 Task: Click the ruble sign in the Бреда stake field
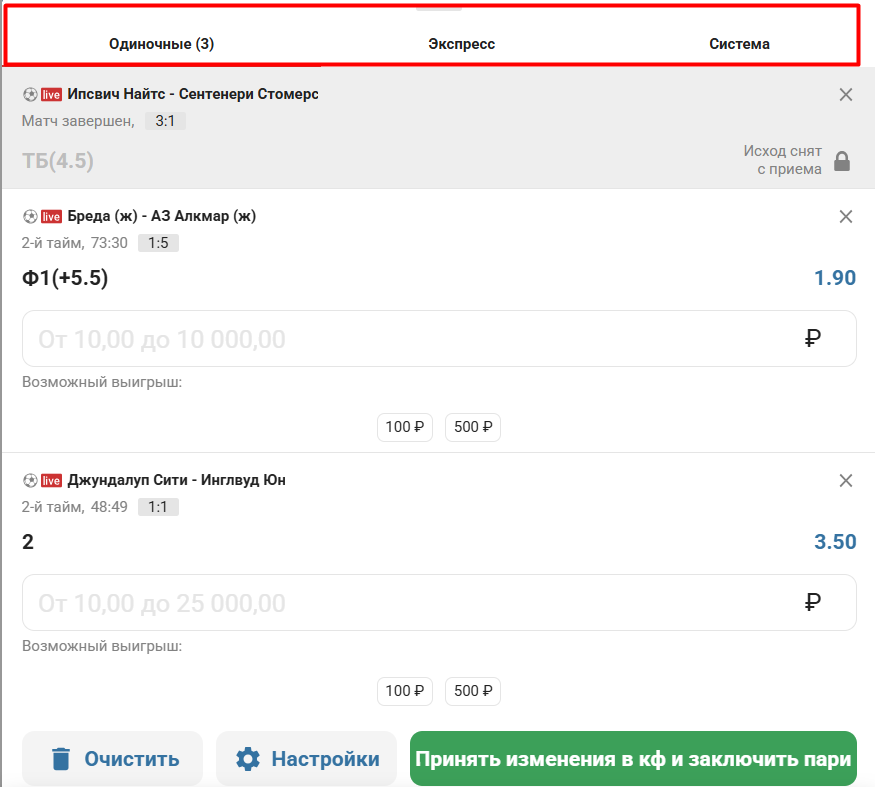click(812, 338)
